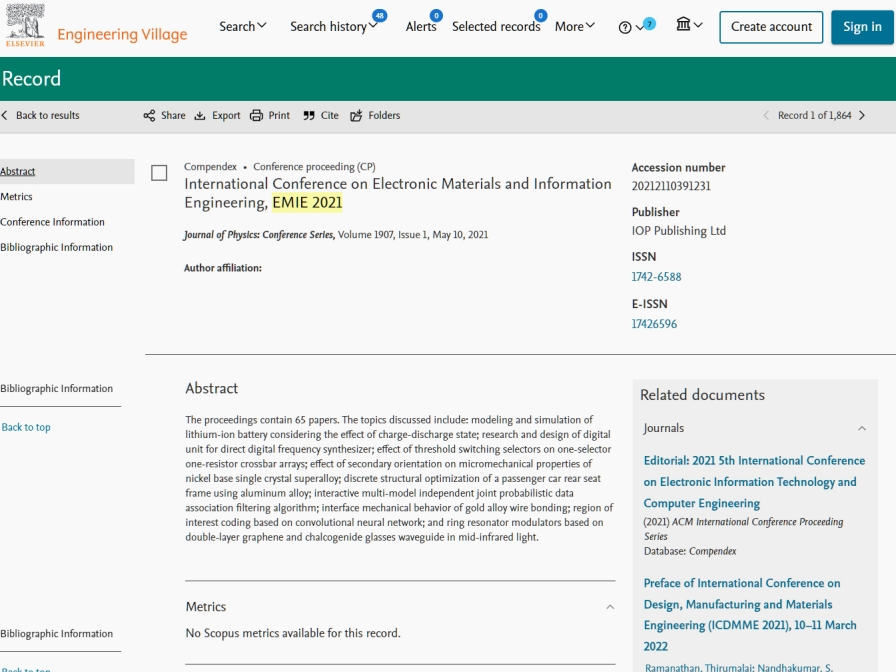896x672 pixels.
Task: Open the Search history dropdown
Action: click(x=334, y=27)
